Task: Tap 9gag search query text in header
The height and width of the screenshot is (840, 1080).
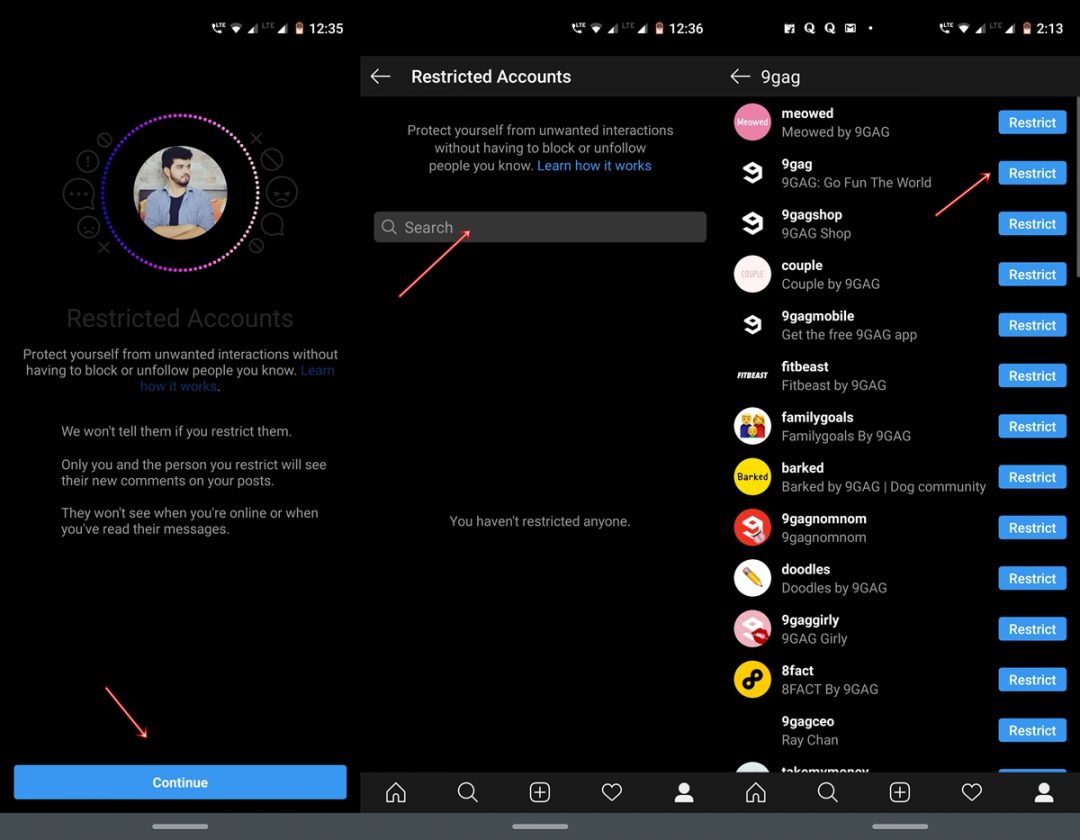Action: [780, 77]
